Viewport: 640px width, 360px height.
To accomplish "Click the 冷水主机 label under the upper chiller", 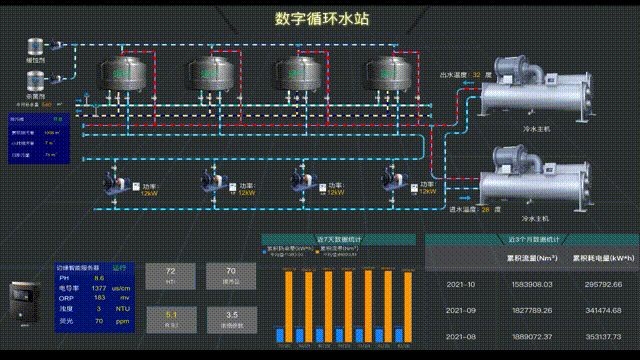I will (x=536, y=129).
